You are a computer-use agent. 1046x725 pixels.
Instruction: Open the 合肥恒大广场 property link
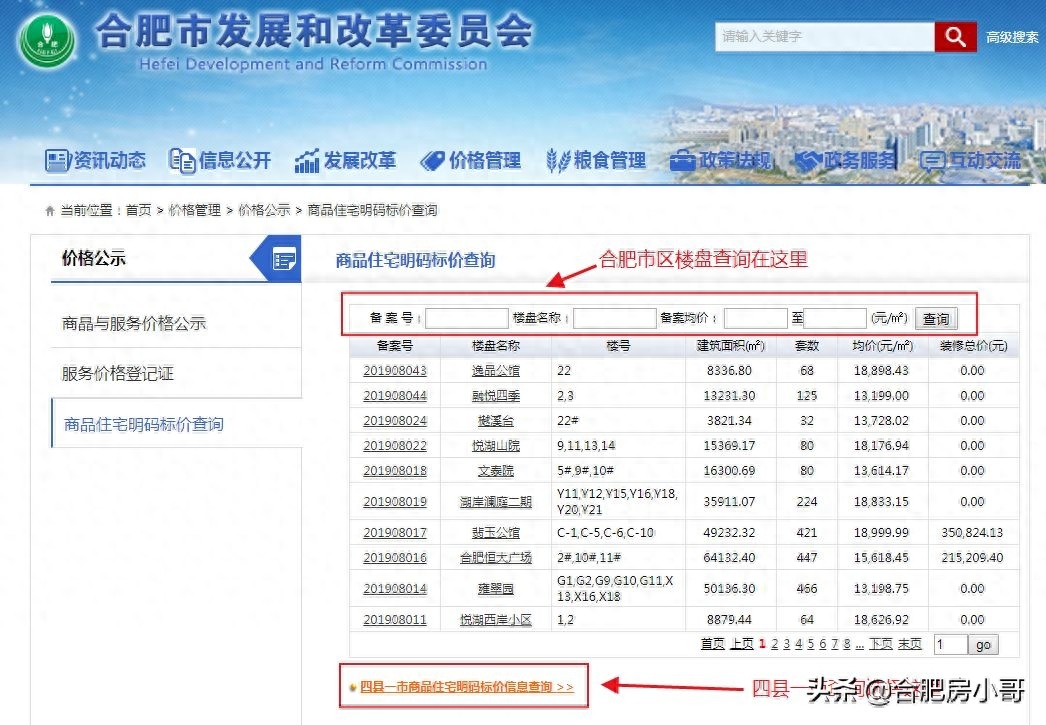coord(496,558)
